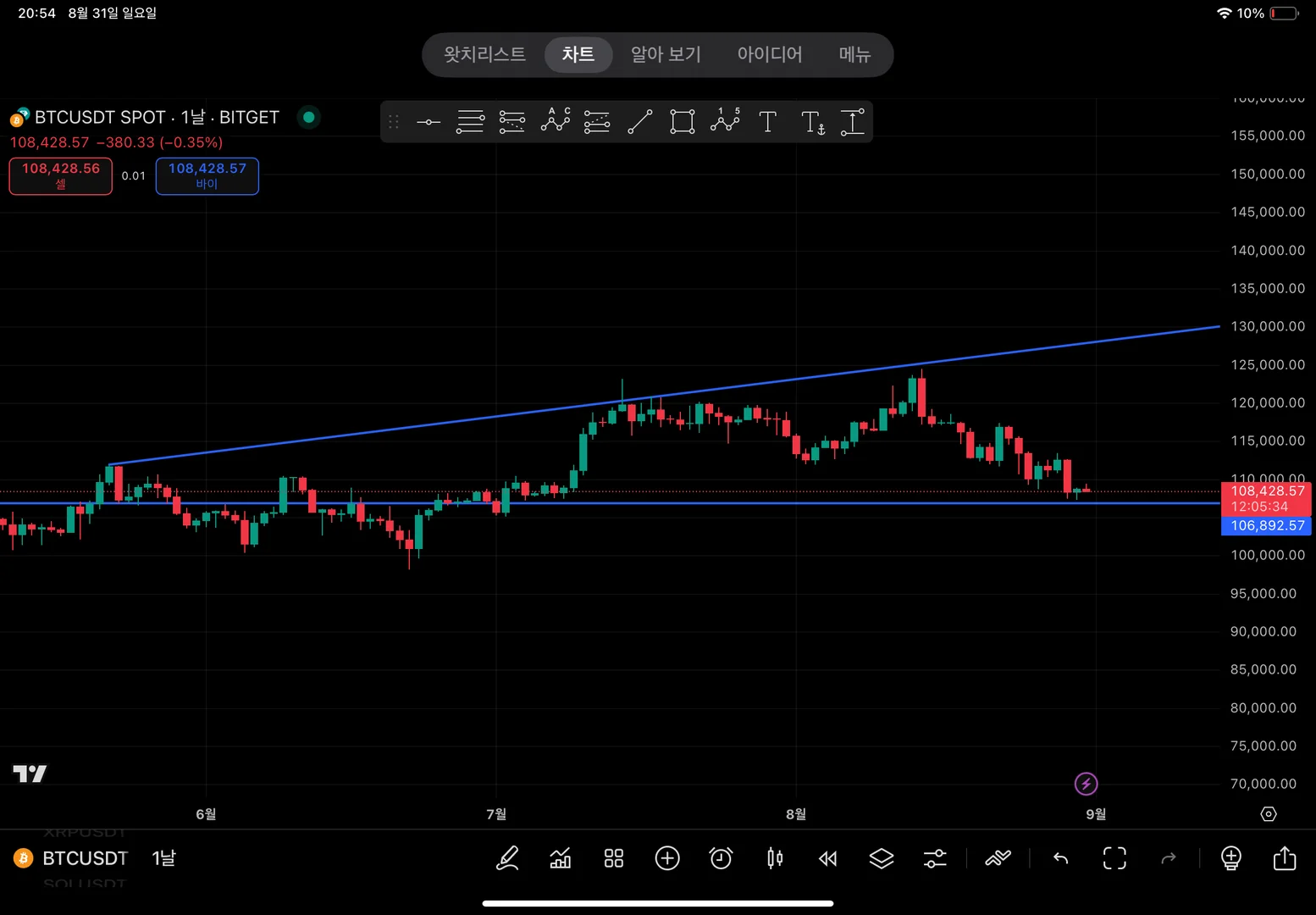Tap the blue 바이 buy button
The width and height of the screenshot is (1316, 915).
pyautogui.click(x=207, y=176)
